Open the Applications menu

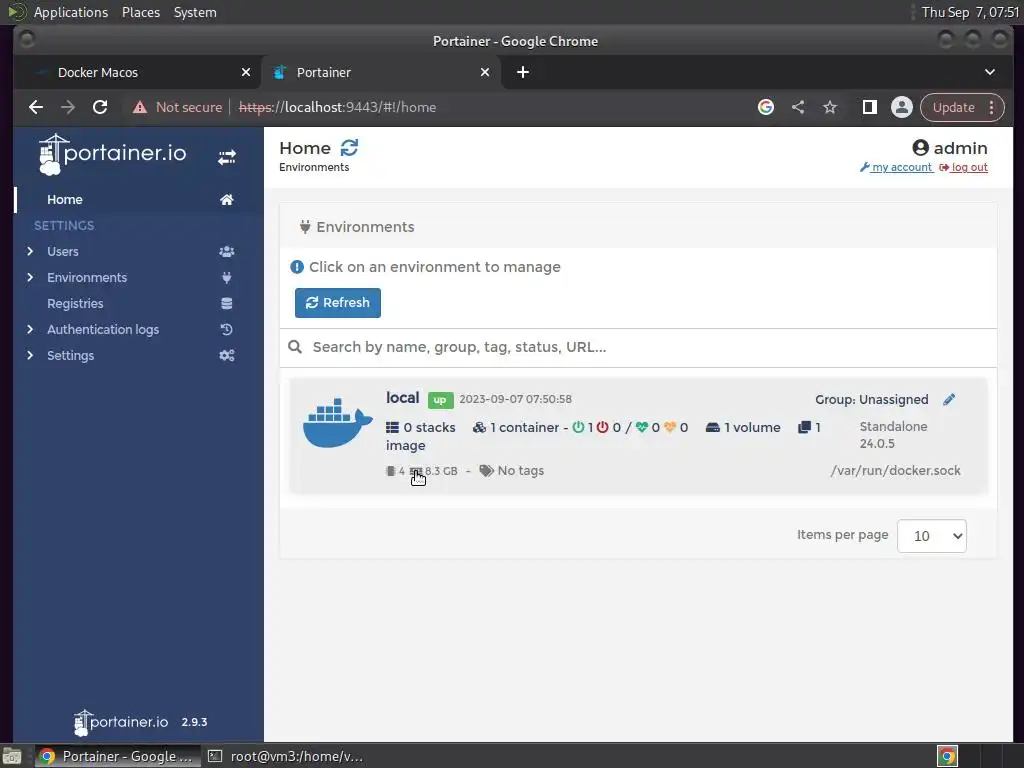[x=71, y=12]
